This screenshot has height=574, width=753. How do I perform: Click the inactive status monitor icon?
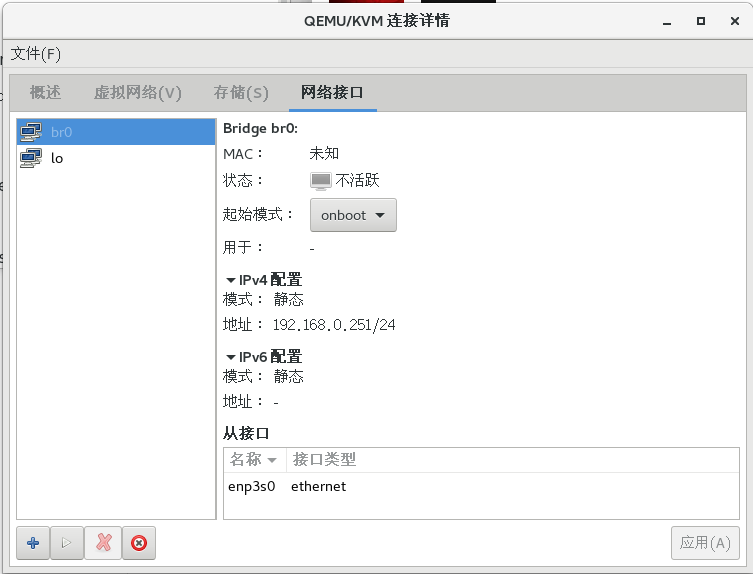[x=320, y=181]
